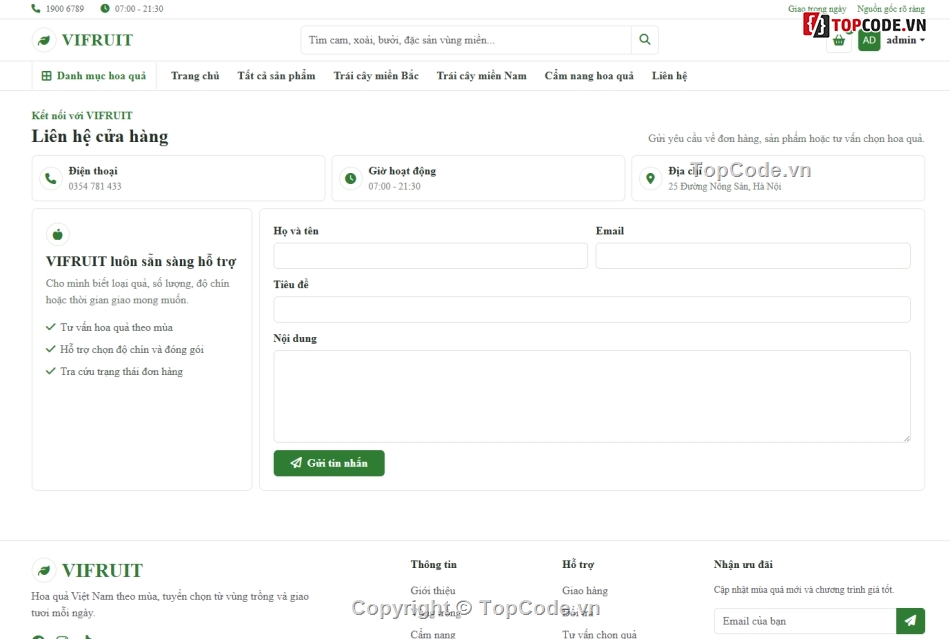Open Cẩm nang hoa quả page
950x639 pixels.
click(589, 76)
